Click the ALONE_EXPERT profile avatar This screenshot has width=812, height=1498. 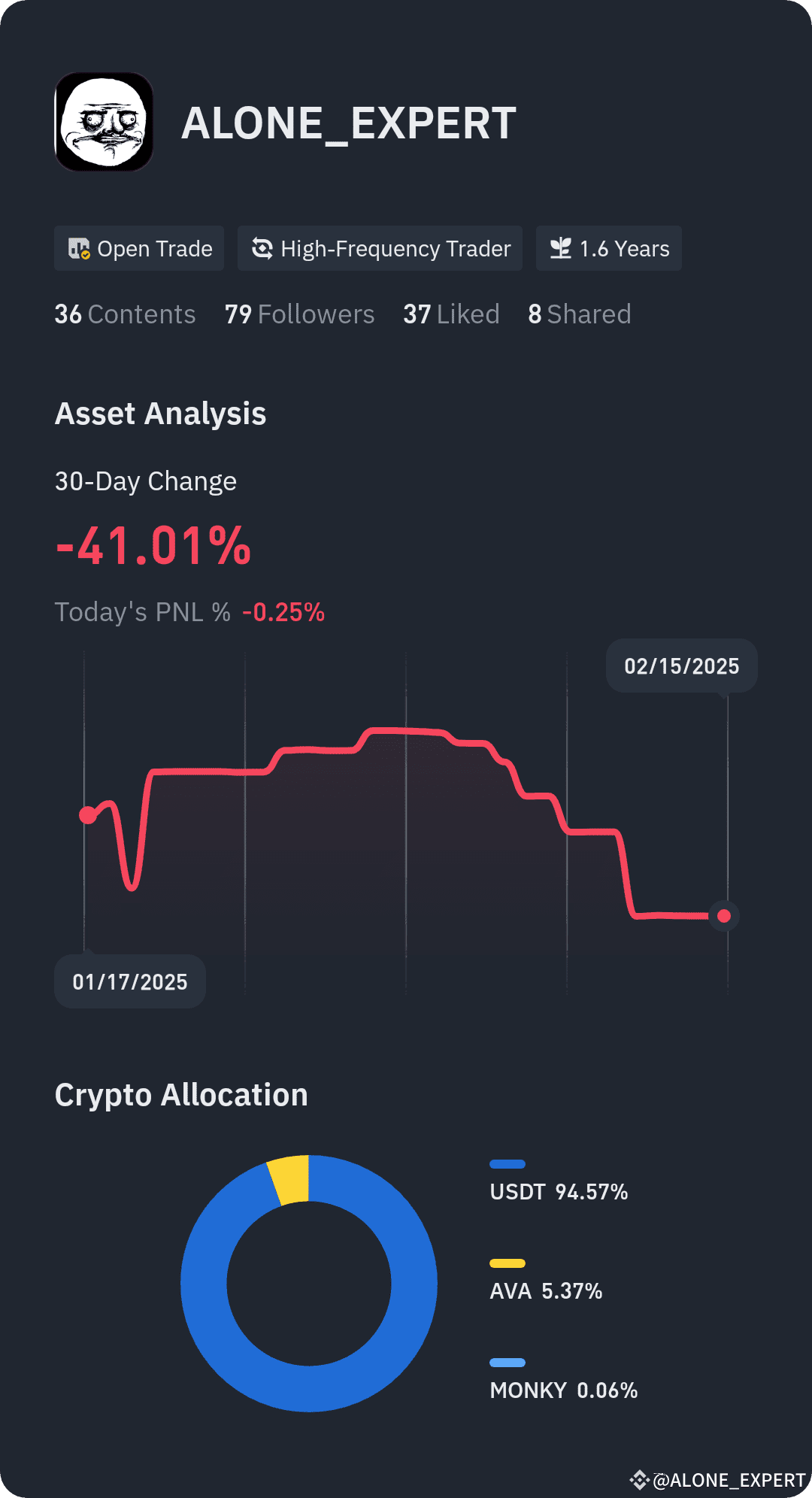click(x=104, y=122)
